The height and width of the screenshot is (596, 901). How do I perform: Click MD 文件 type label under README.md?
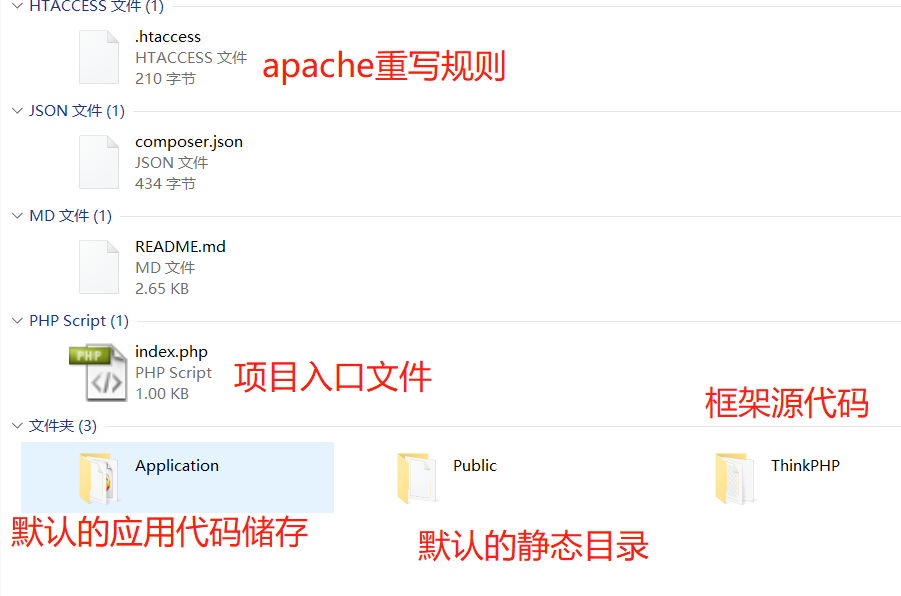165,268
